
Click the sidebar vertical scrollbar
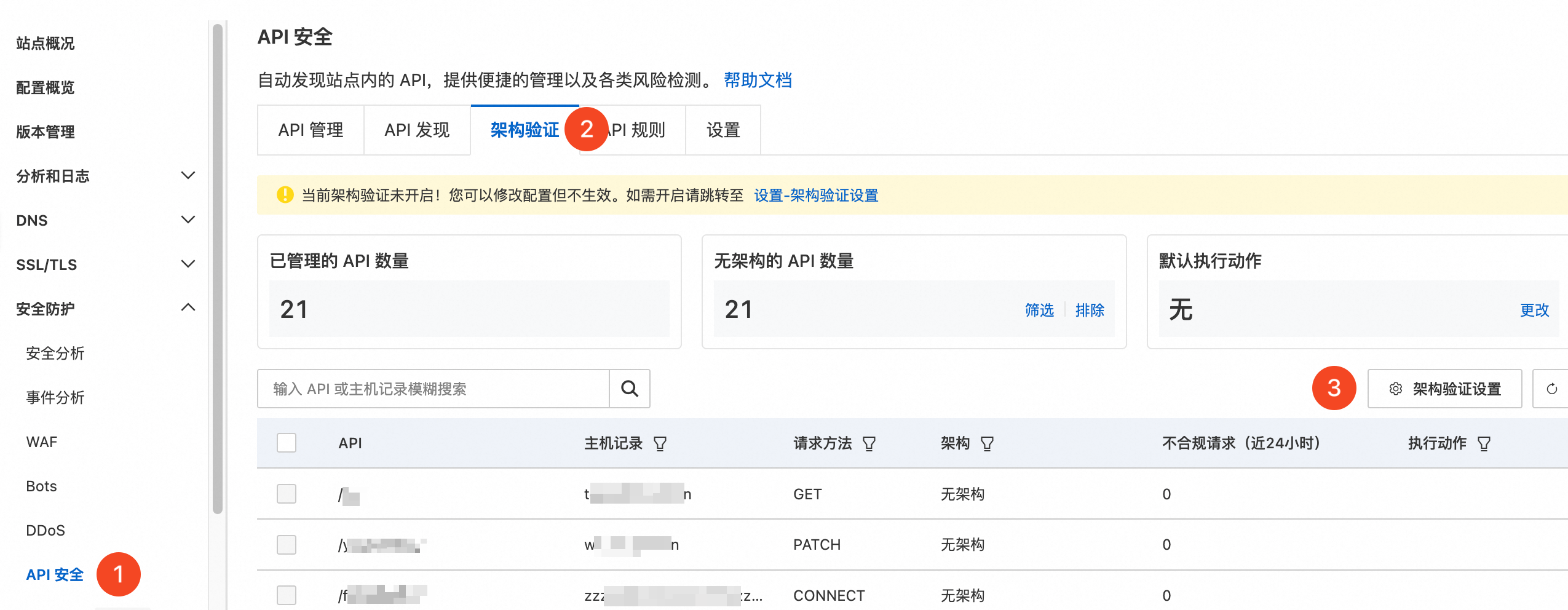click(x=217, y=269)
